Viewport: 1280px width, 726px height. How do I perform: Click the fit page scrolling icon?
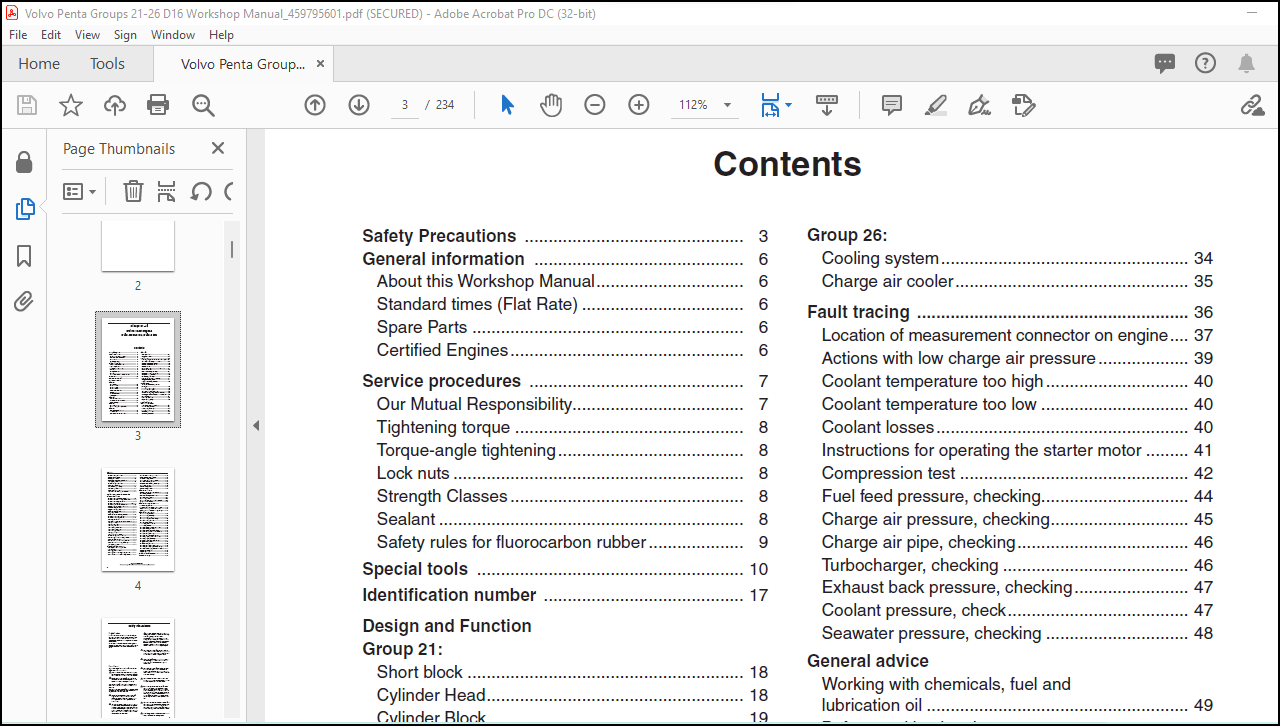(x=770, y=105)
